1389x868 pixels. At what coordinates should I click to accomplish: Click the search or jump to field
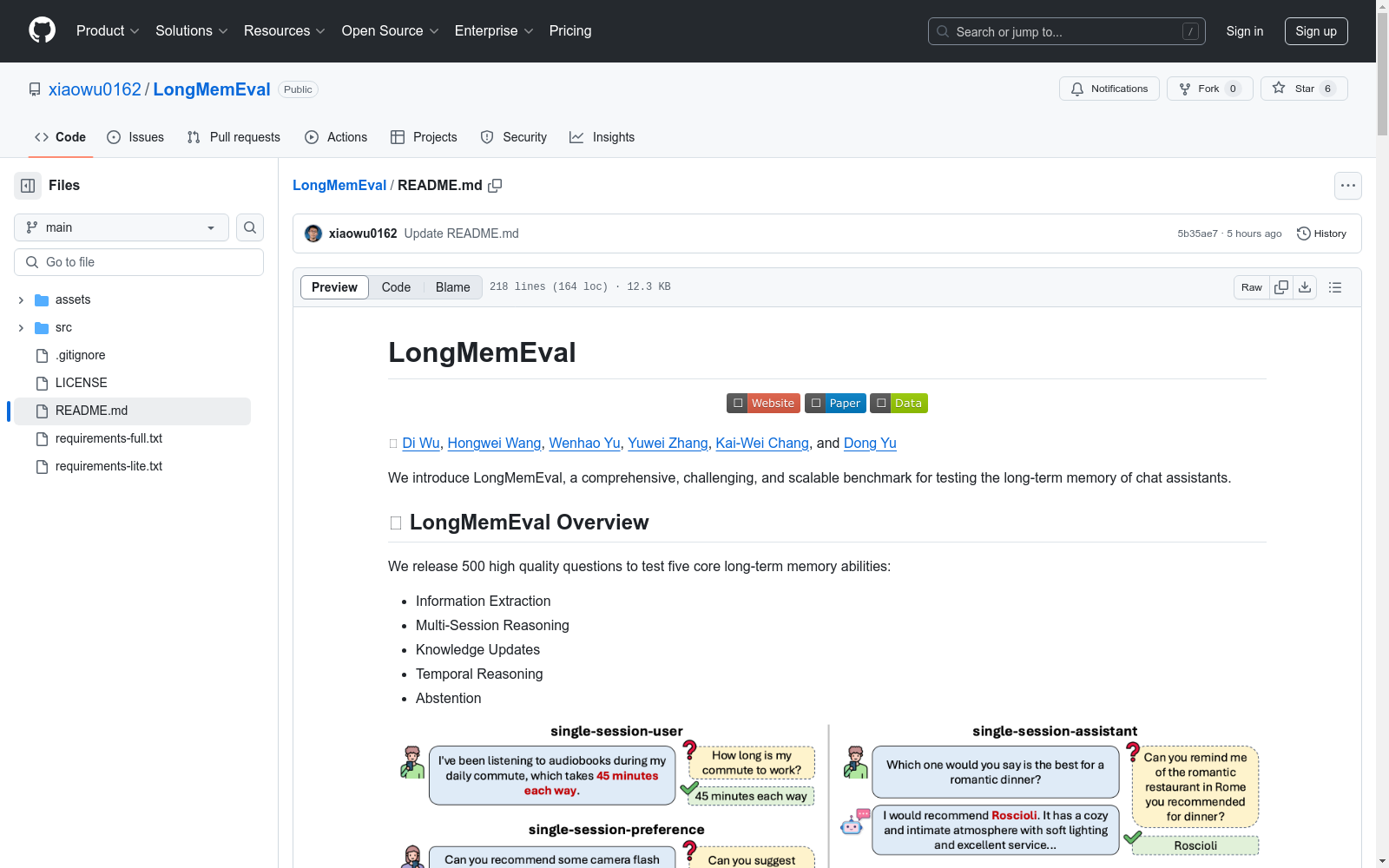[1066, 31]
